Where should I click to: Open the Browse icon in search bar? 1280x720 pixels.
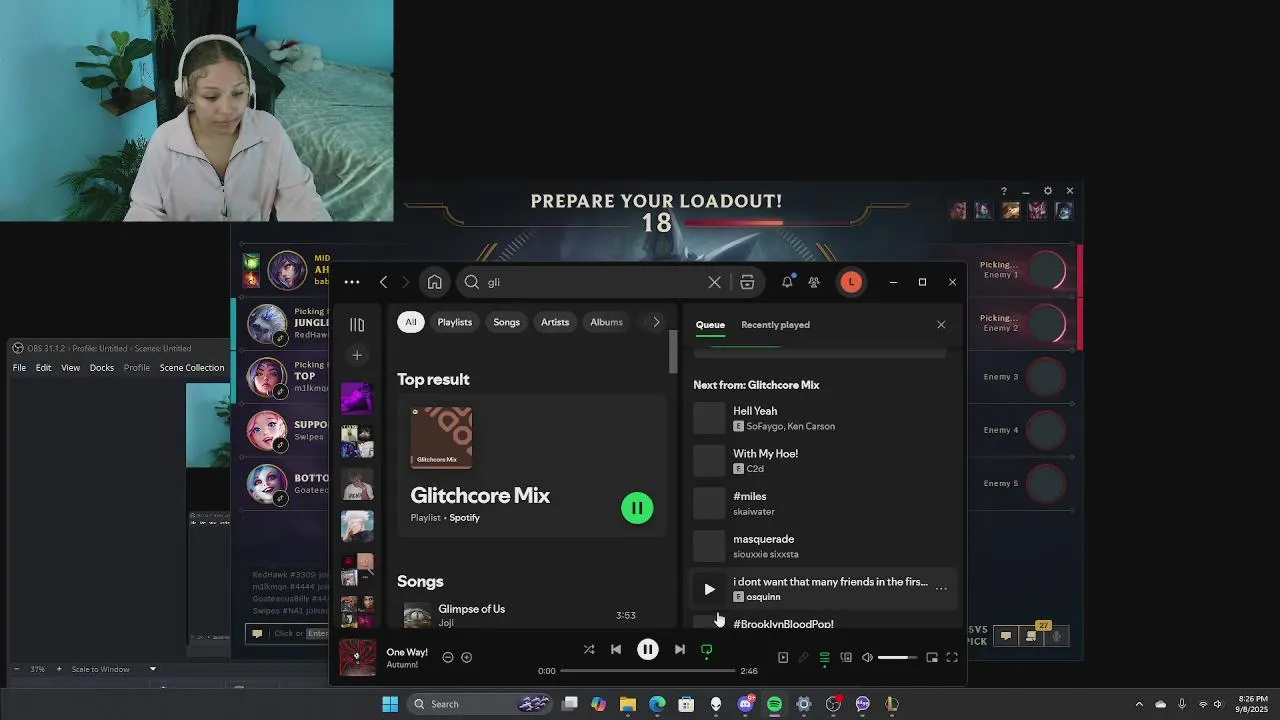pos(747,282)
